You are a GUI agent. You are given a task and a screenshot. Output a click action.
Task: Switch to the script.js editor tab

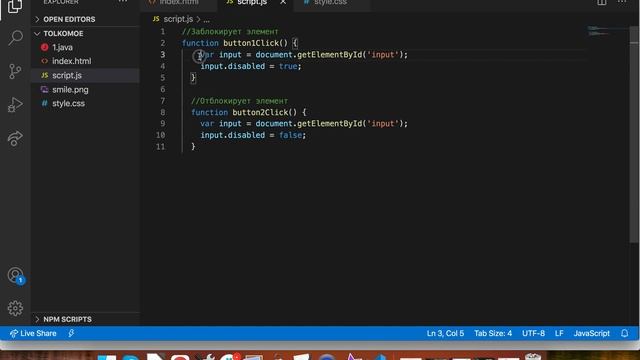(251, 3)
